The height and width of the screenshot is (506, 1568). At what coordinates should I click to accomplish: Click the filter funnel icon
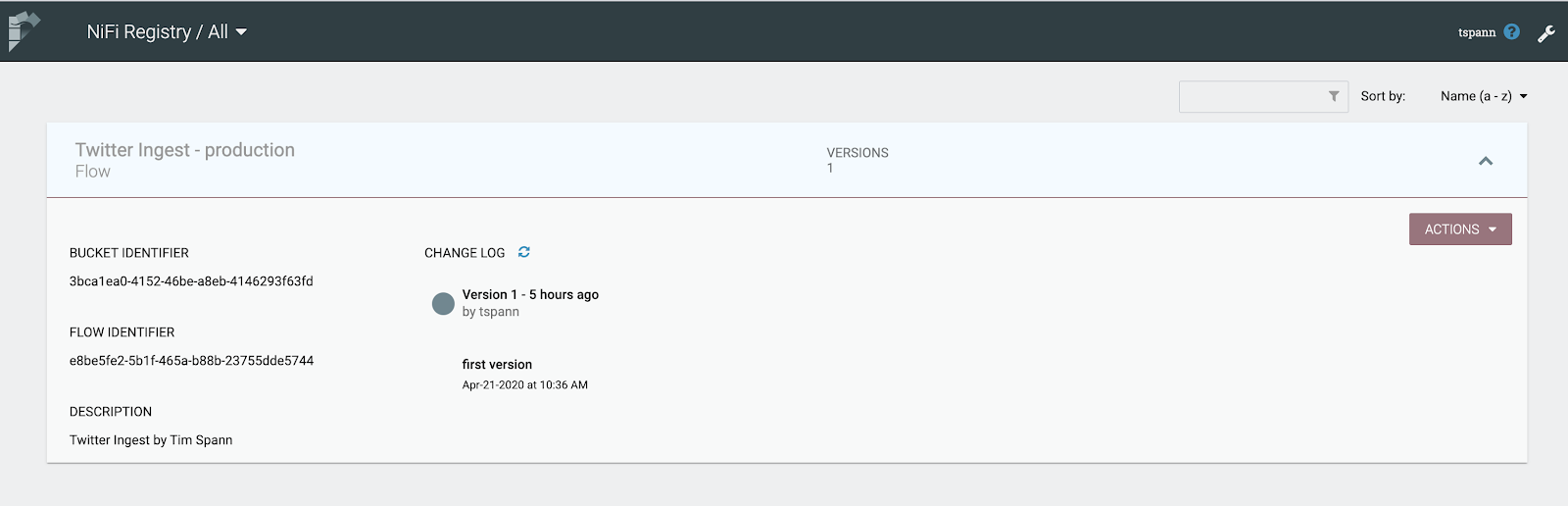coord(1334,96)
